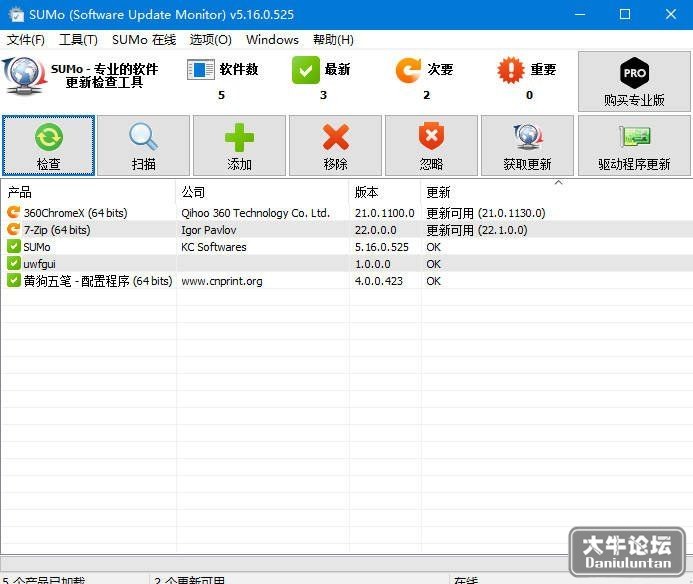Click orange update icon beside 7-Zip

tap(13, 229)
